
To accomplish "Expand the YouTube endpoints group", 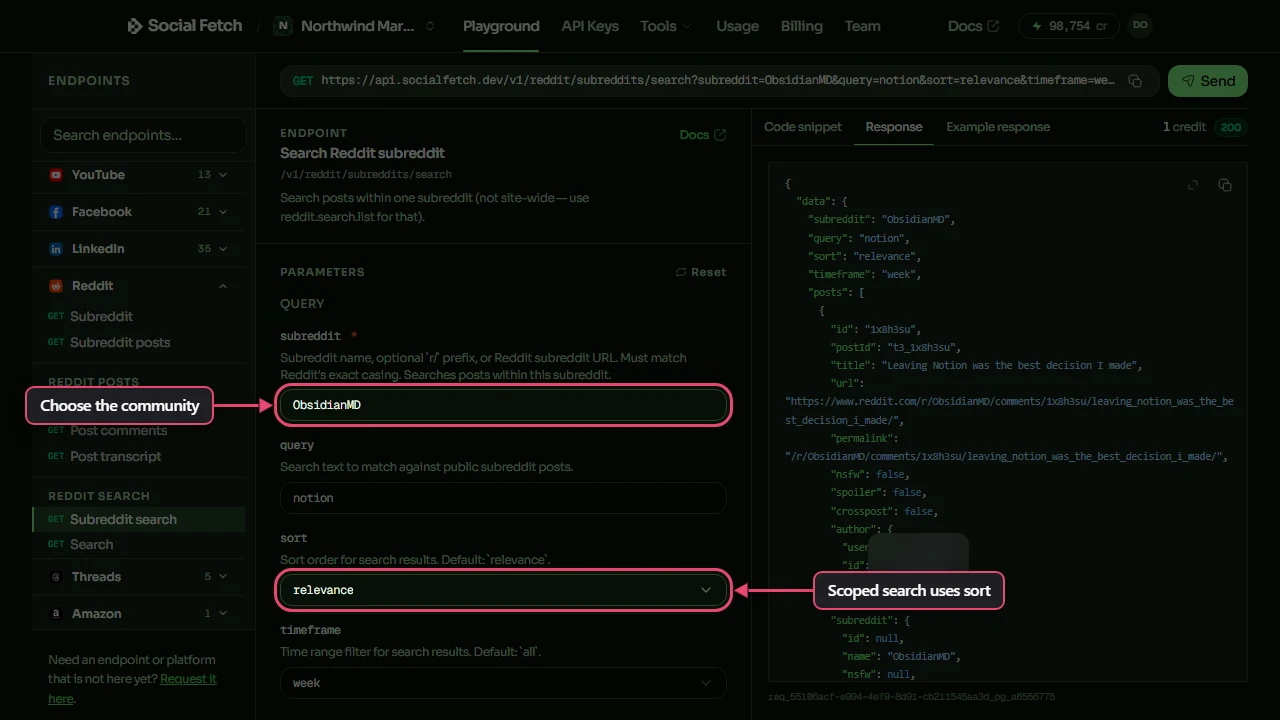I will point(223,175).
